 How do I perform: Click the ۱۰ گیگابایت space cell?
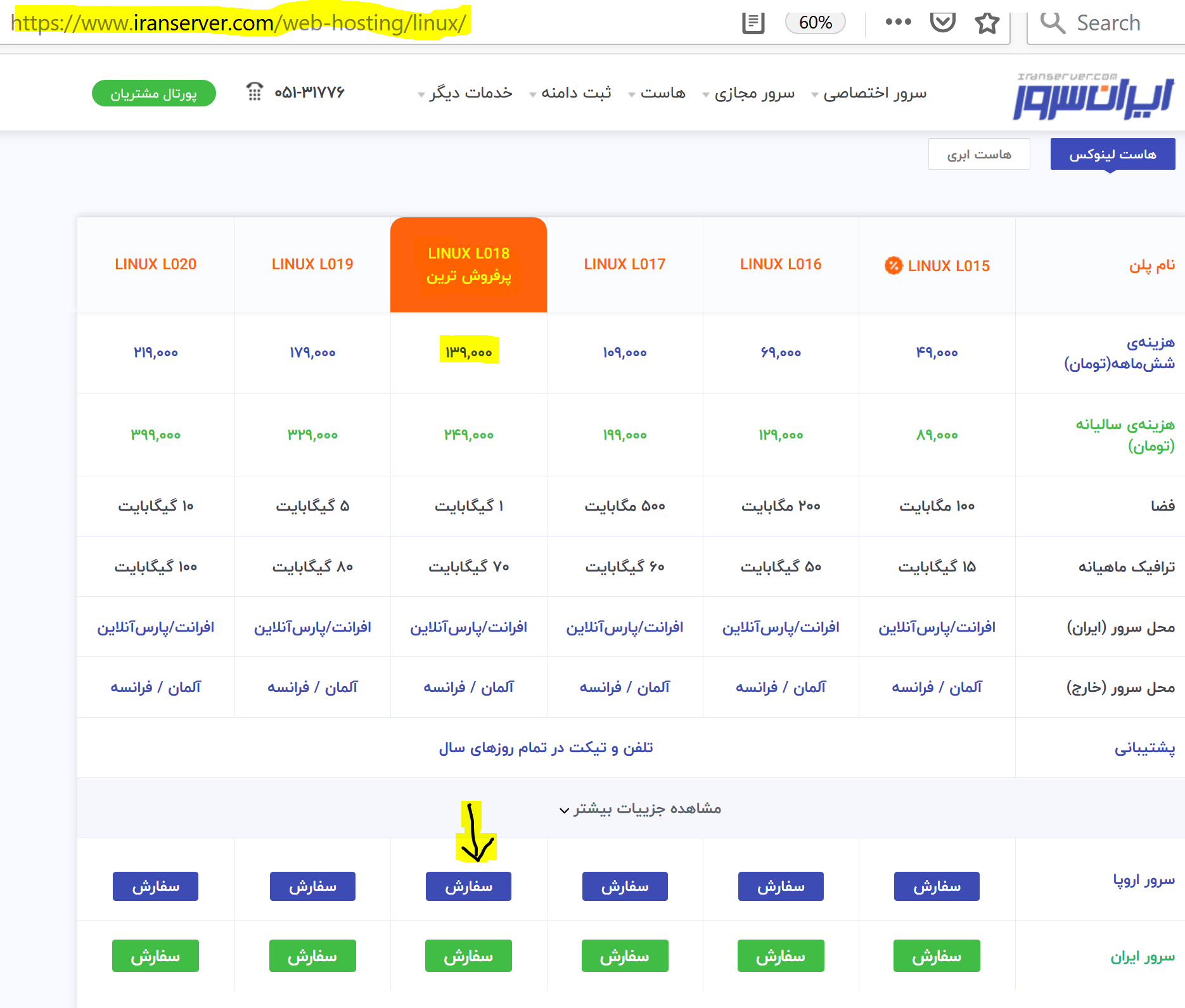click(155, 506)
